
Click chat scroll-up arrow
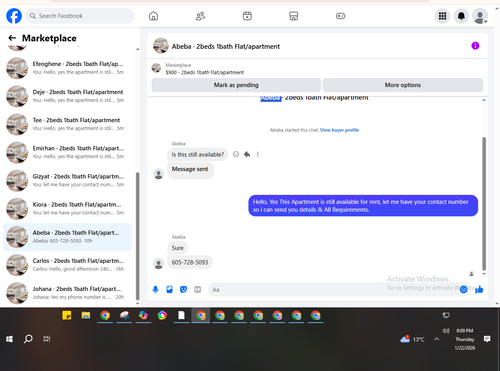click(484, 100)
